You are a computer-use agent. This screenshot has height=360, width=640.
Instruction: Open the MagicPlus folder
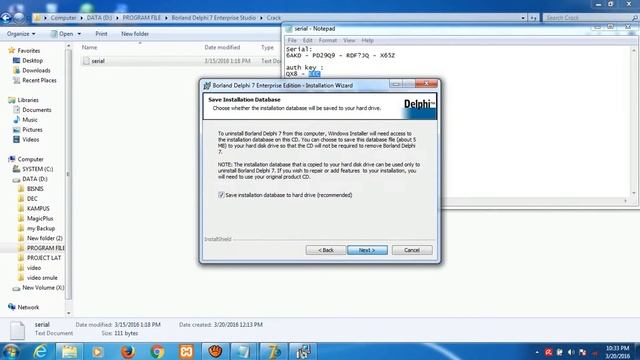pos(40,218)
